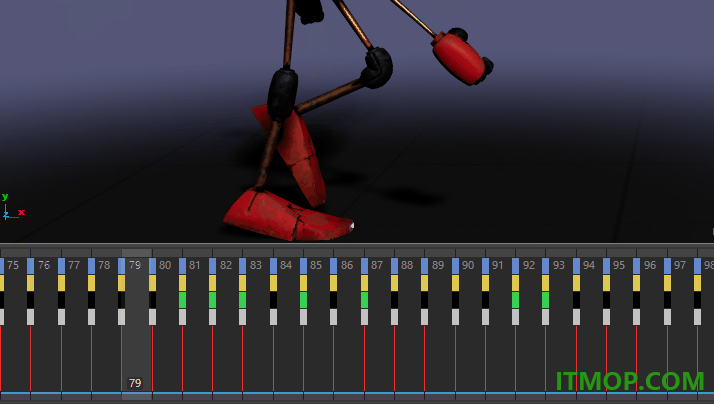Select frame 96 label
This screenshot has height=404, width=714.
coord(650,265)
